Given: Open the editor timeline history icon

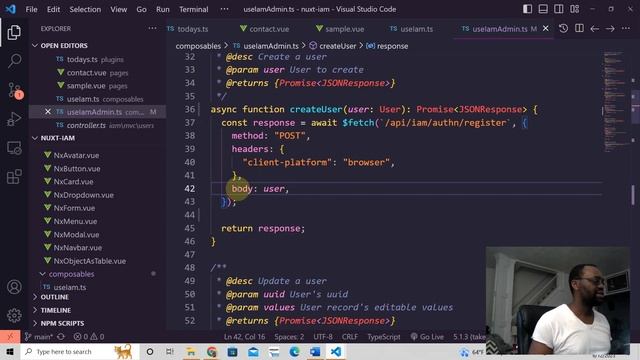Looking at the screenshot, I should click(563, 29).
